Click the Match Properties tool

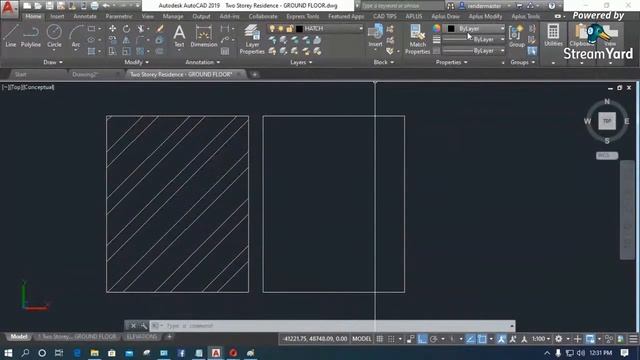point(417,39)
